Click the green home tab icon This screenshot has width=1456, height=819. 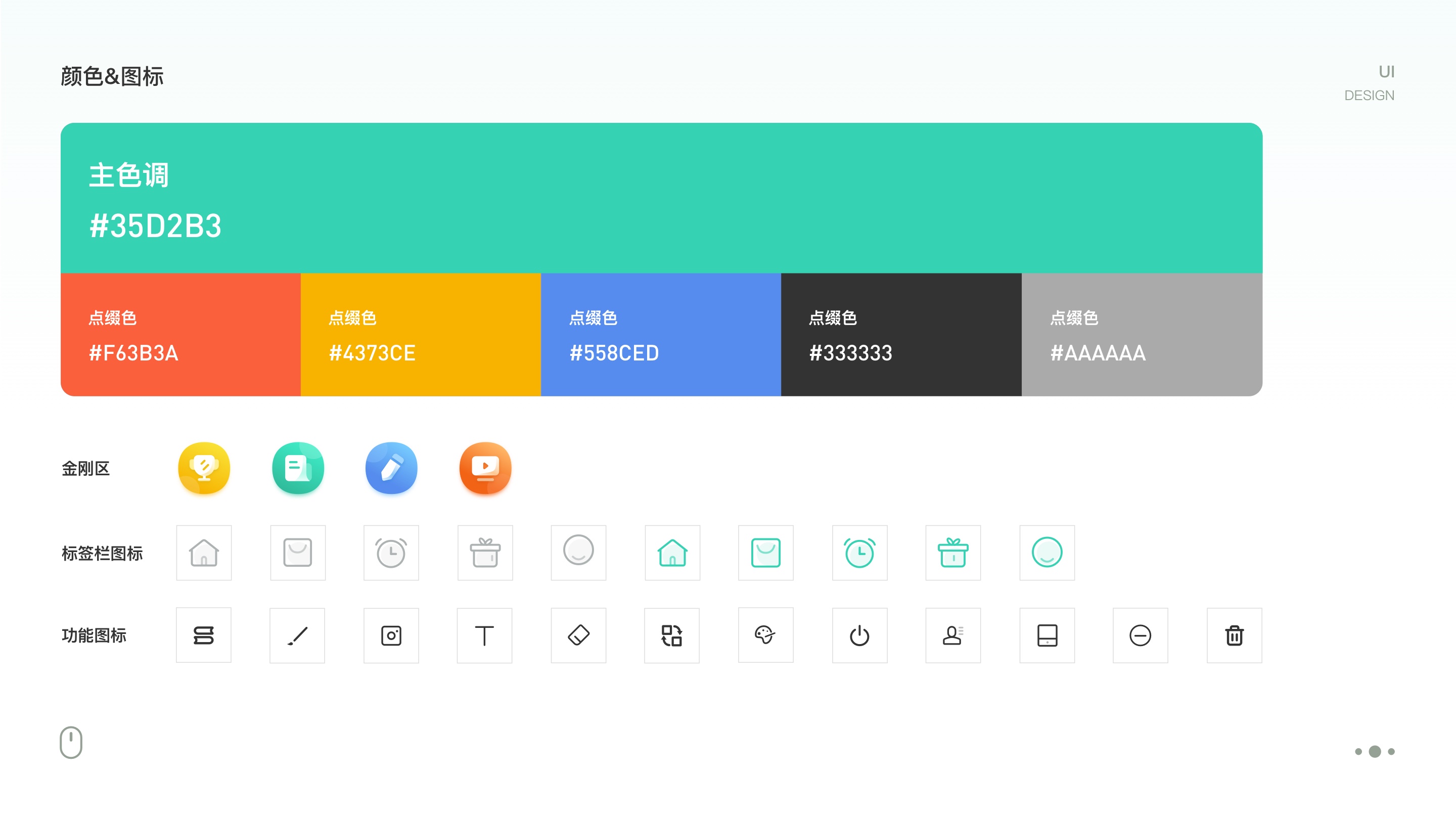[672, 552]
